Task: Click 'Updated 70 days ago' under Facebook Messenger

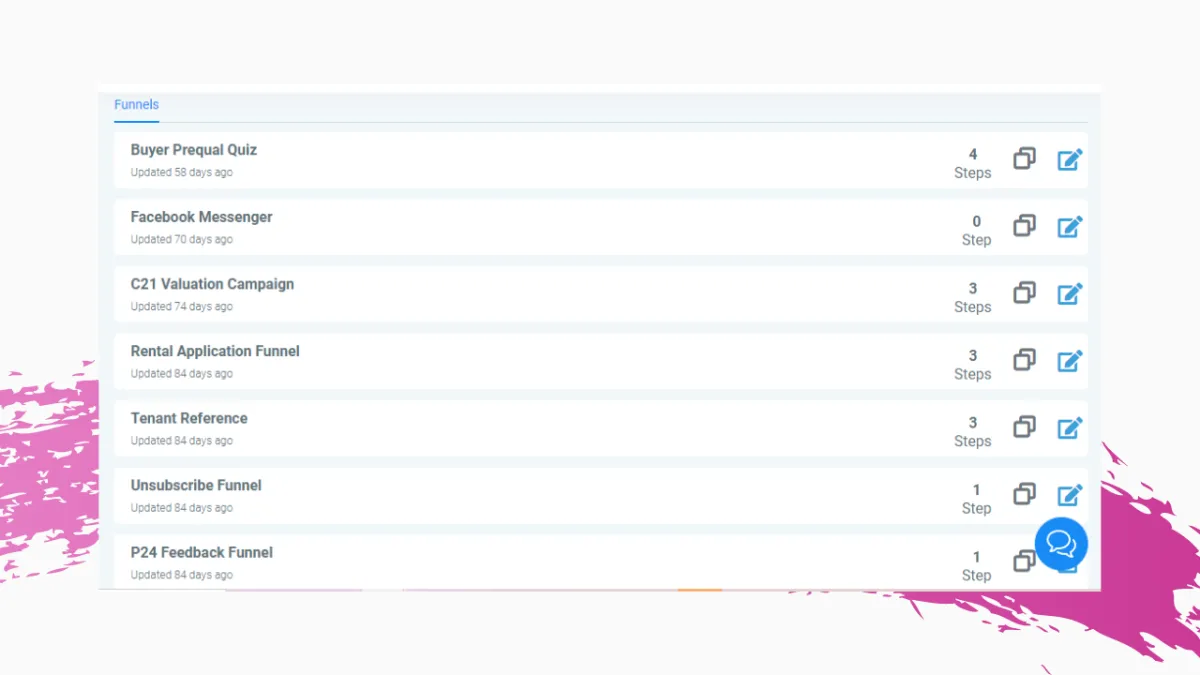Action: (181, 239)
